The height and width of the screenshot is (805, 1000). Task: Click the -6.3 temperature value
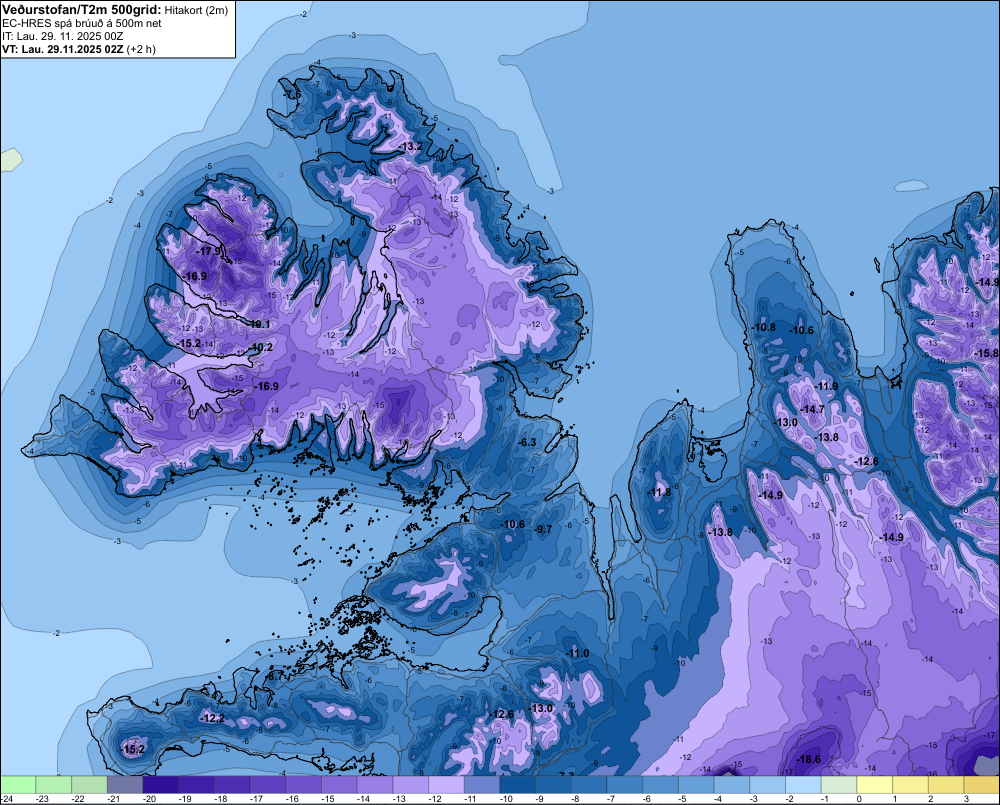tap(526, 442)
